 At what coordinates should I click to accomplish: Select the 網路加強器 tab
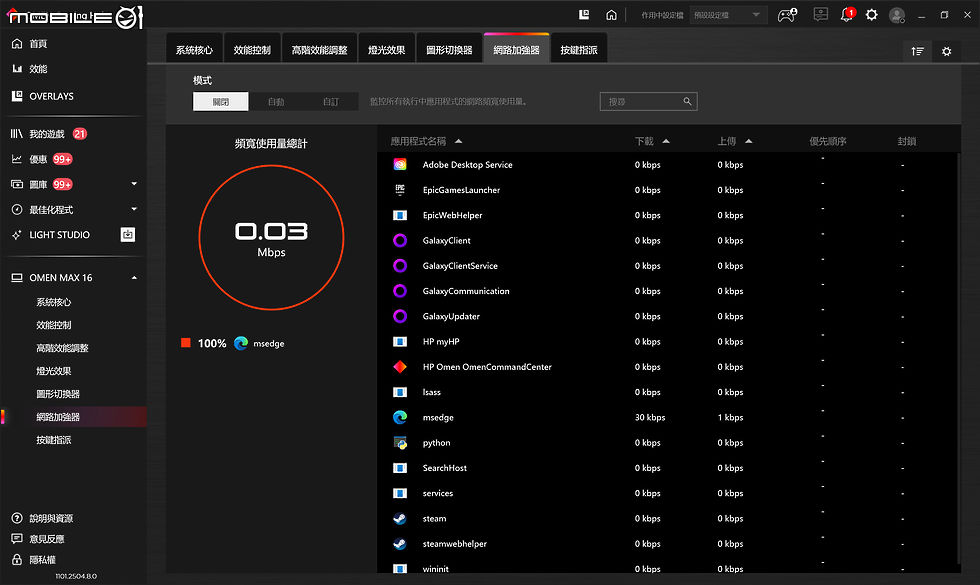pos(516,49)
